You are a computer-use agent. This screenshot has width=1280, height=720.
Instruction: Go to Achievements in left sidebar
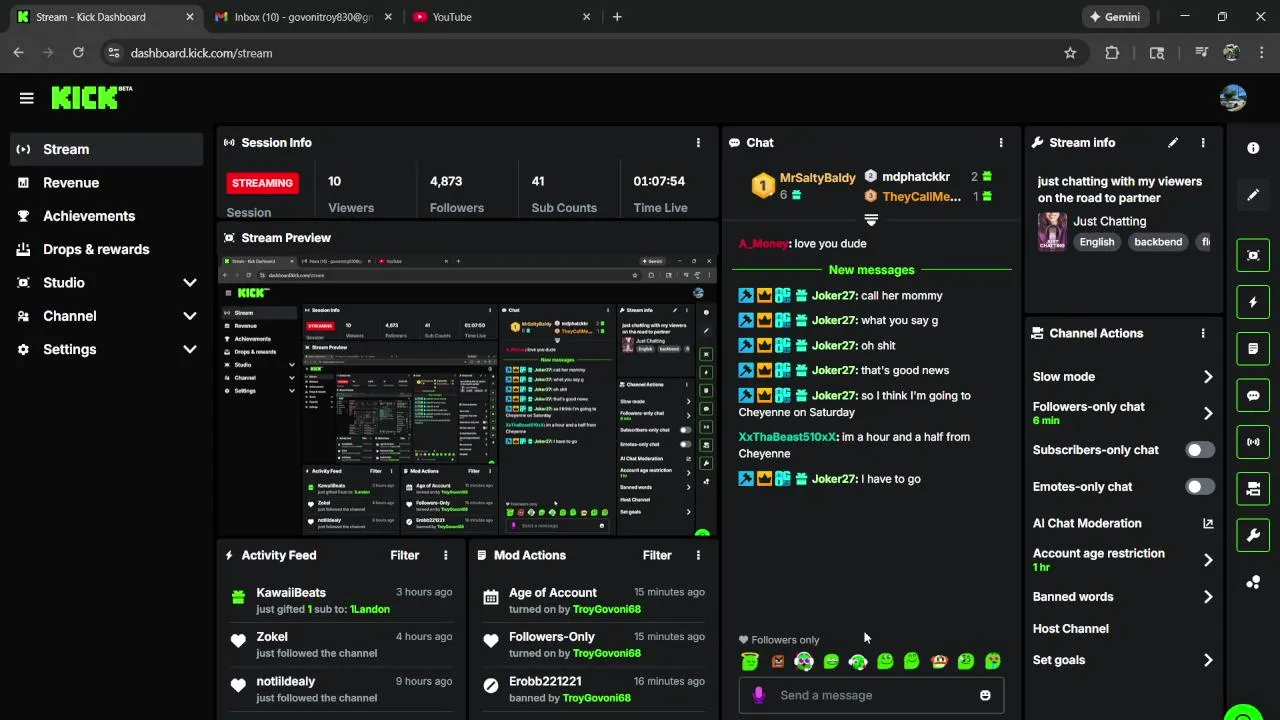106,216
